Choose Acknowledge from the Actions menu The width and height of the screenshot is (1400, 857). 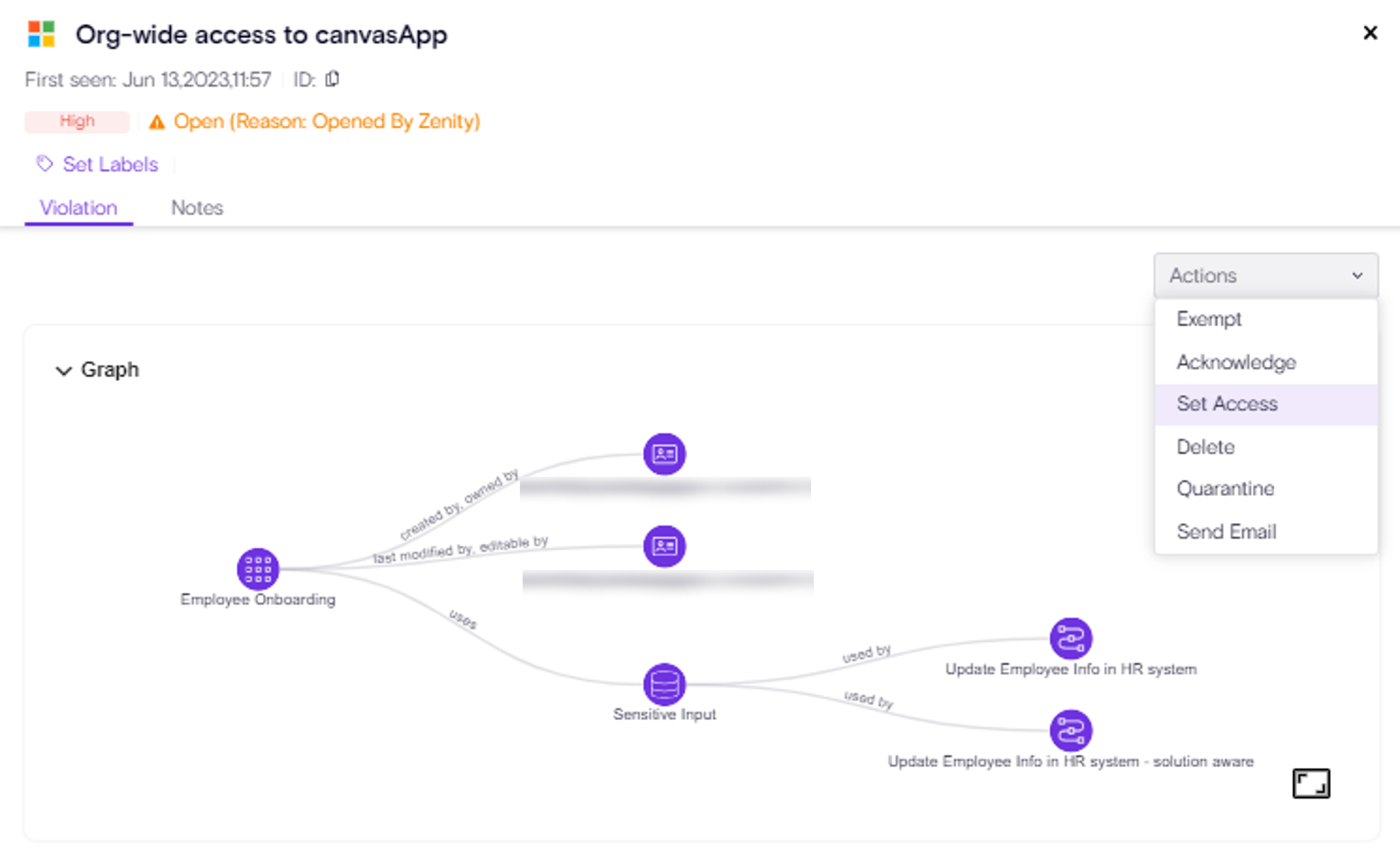pyautogui.click(x=1236, y=363)
